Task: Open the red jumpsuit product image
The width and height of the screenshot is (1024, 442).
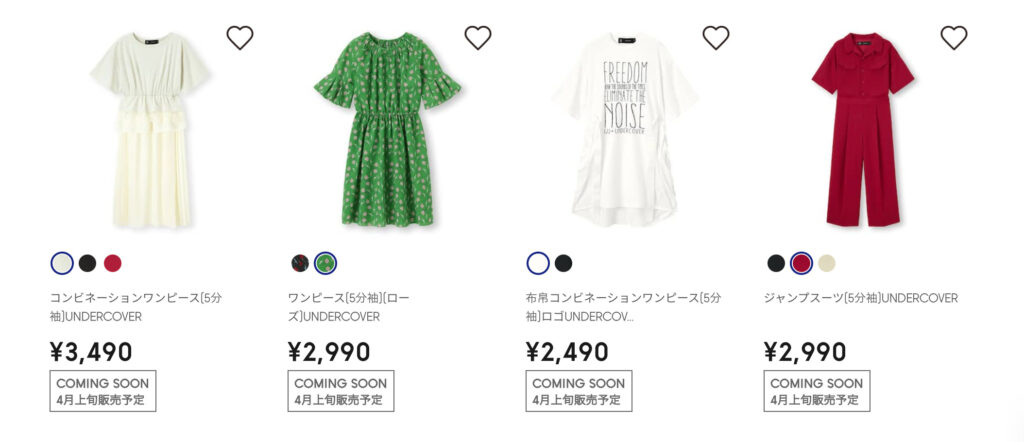Action: (x=863, y=129)
